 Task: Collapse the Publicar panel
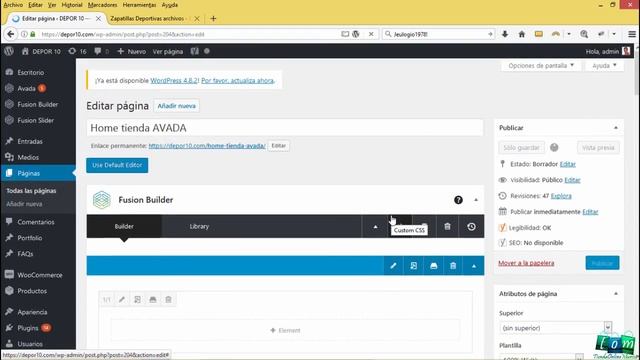[x=616, y=128]
